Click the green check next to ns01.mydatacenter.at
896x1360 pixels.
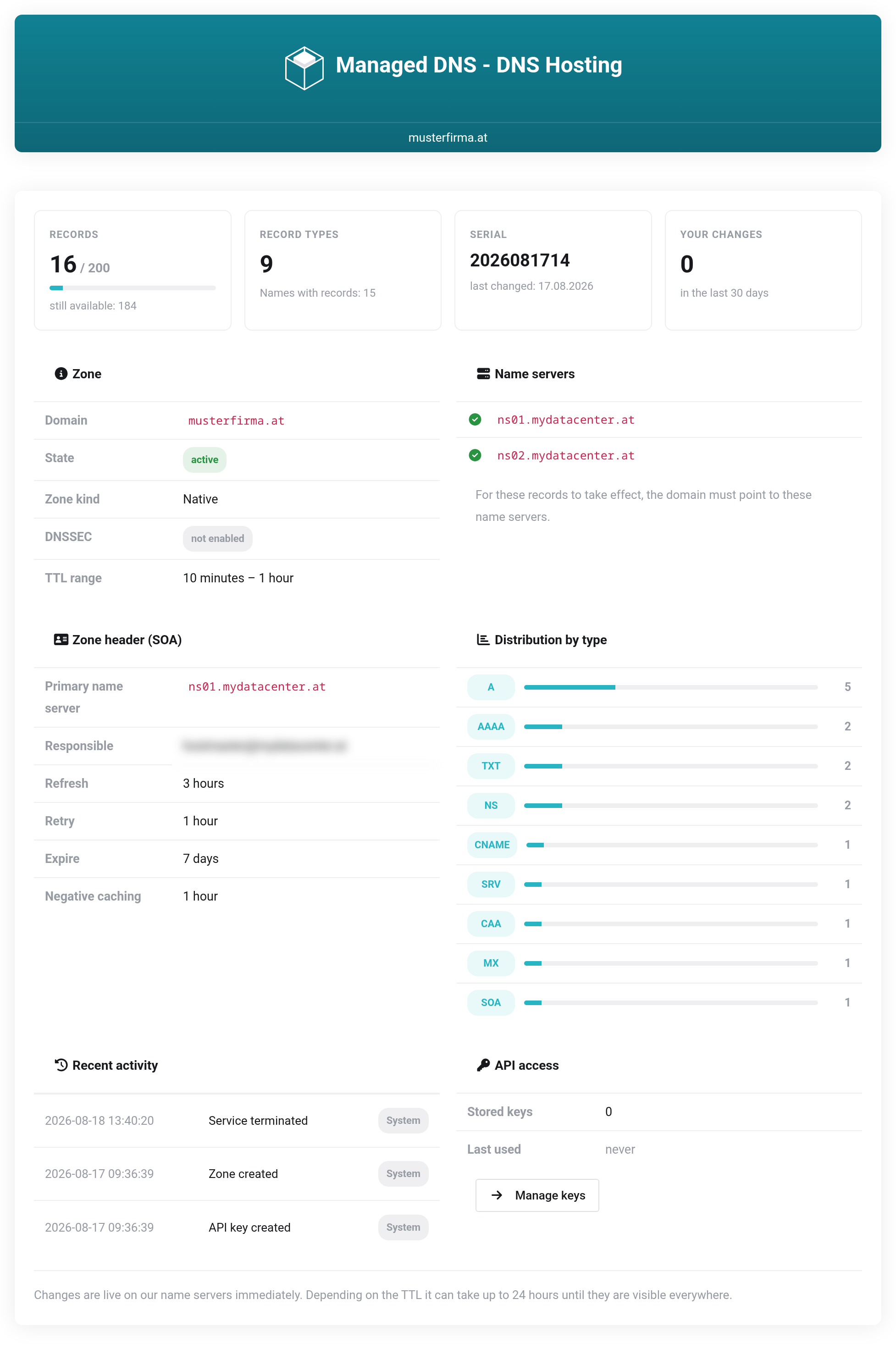click(475, 420)
